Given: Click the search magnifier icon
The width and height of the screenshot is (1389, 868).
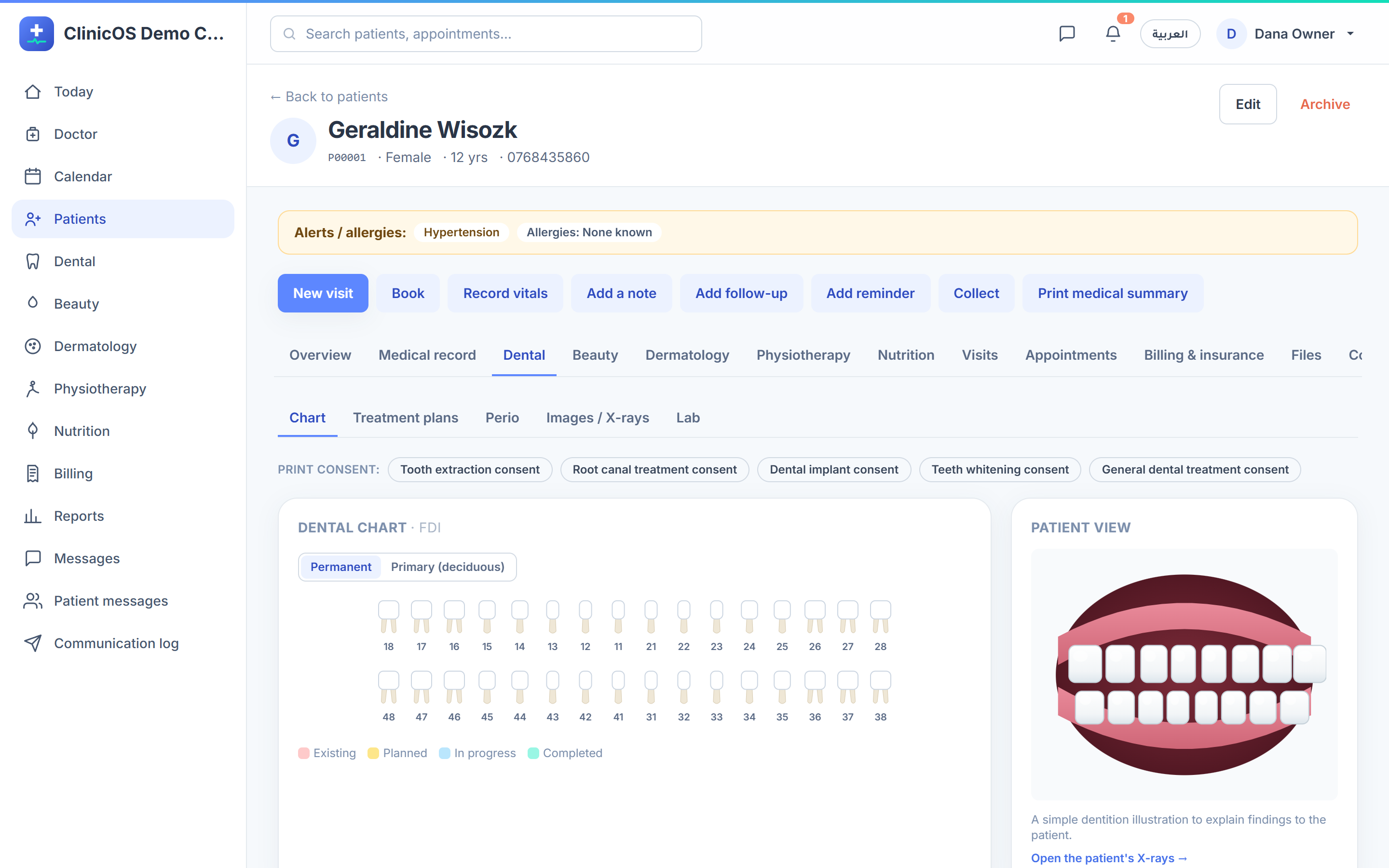Looking at the screenshot, I should coord(290,34).
